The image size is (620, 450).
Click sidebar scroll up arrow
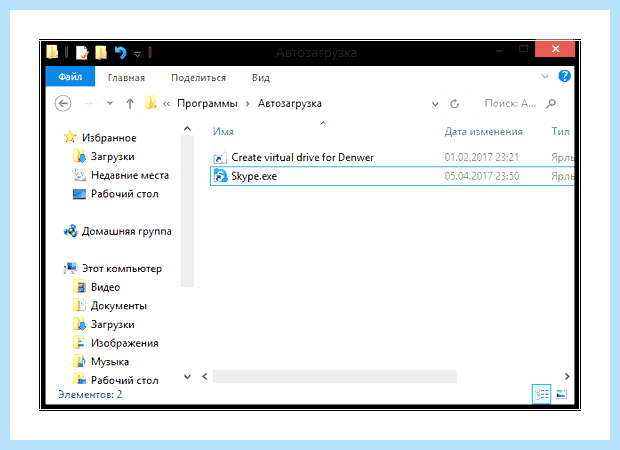pyautogui.click(x=187, y=129)
